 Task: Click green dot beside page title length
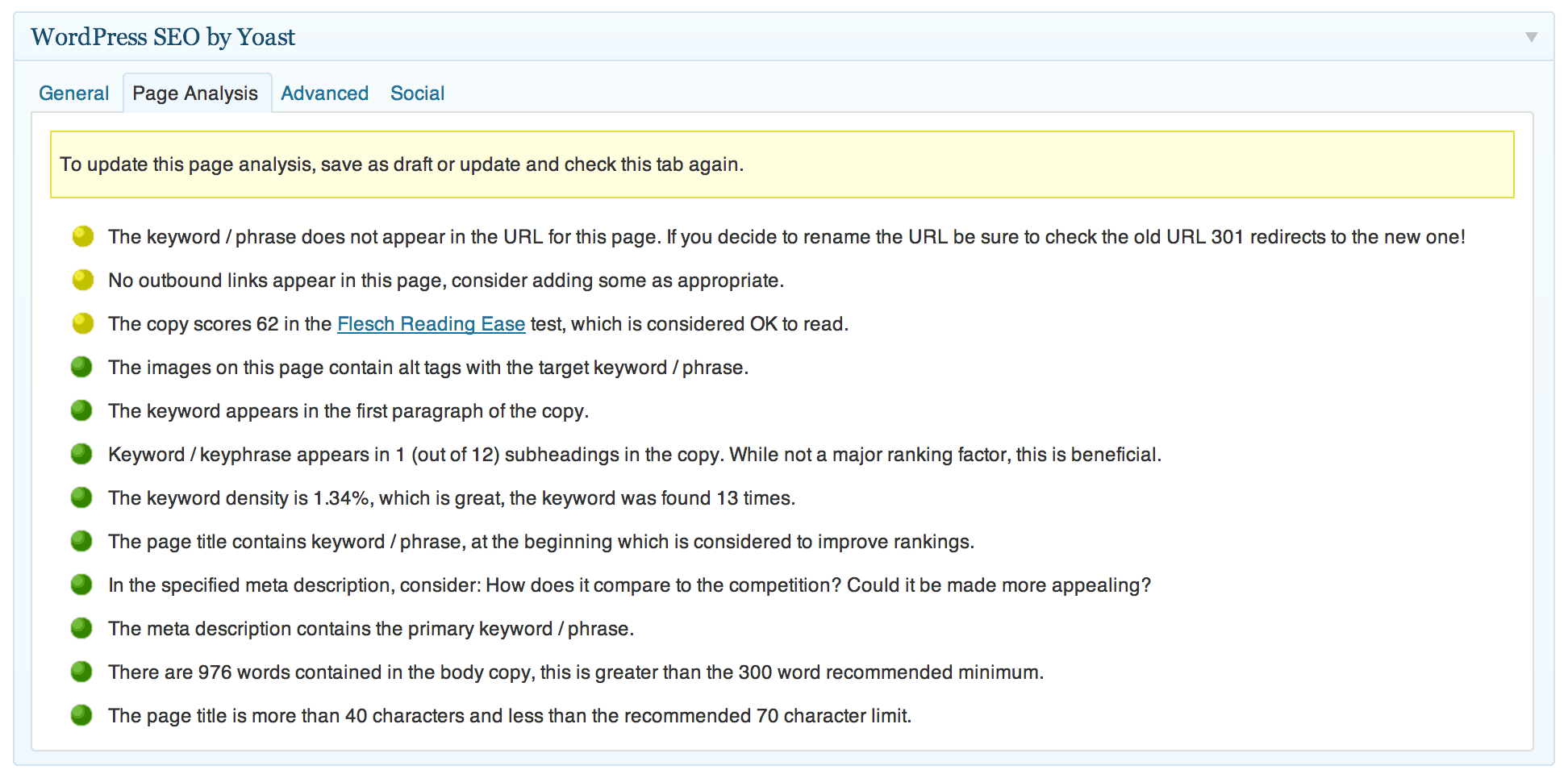click(81, 715)
